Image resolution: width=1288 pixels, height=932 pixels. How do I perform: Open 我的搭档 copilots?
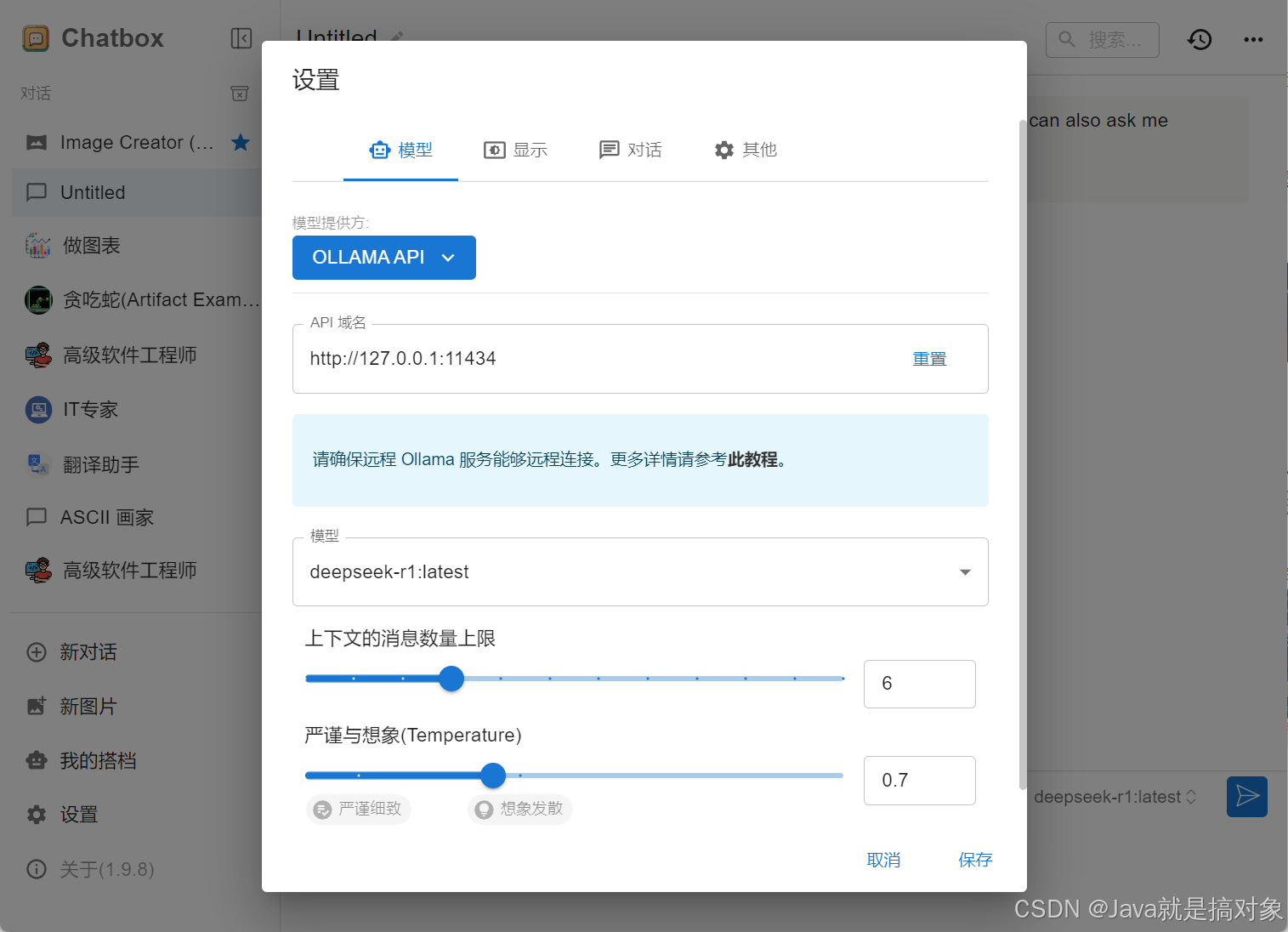pyautogui.click(x=136, y=760)
